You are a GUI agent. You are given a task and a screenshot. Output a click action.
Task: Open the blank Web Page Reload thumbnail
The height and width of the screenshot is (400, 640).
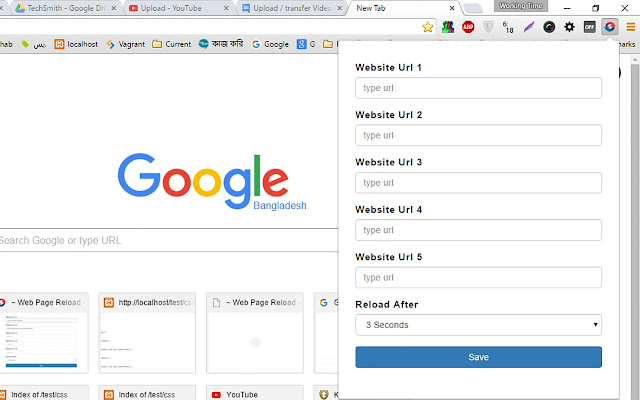tap(255, 333)
